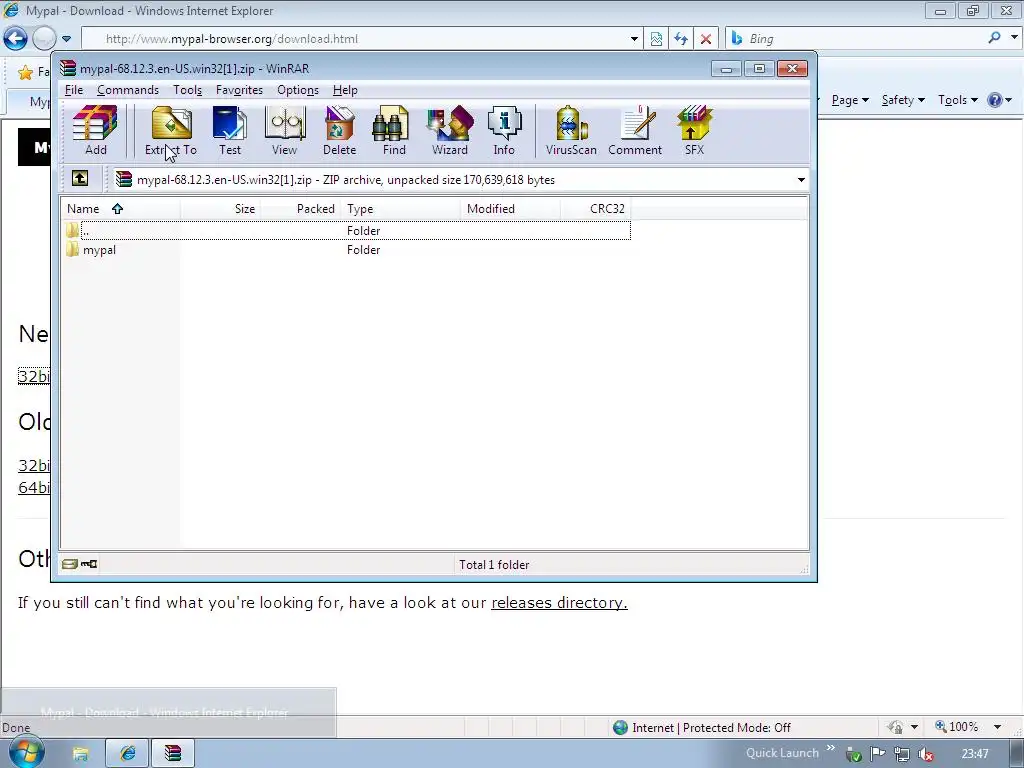Expand archive path dropdown arrow
Screen dimensions: 1024x768
click(x=801, y=180)
